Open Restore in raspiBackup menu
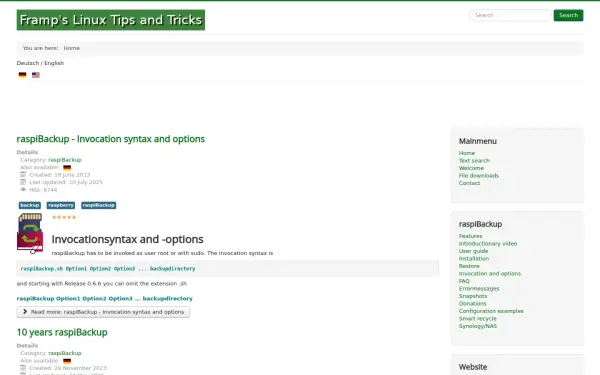This screenshot has width=600, height=375. click(x=469, y=266)
